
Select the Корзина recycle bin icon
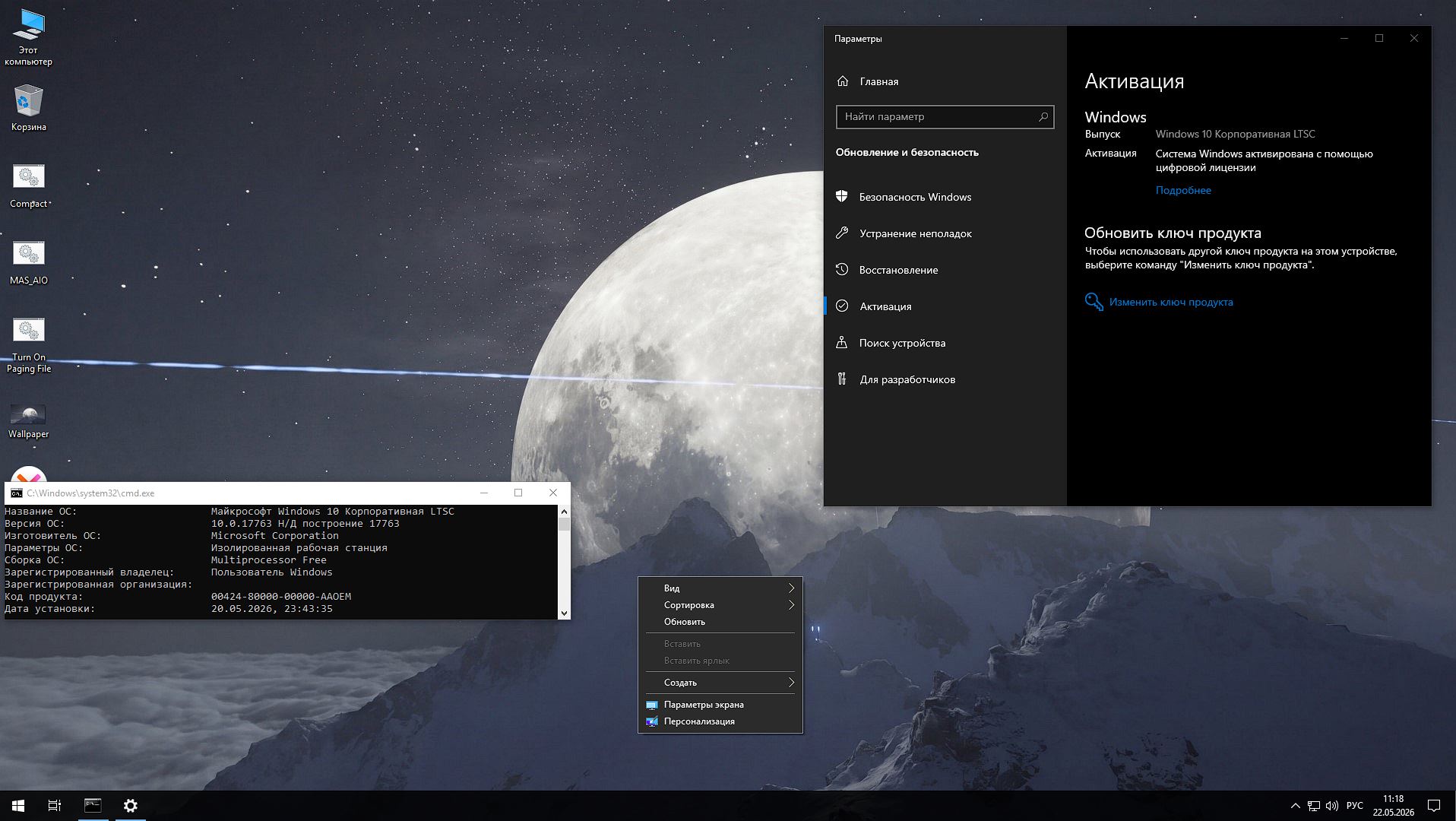(29, 107)
